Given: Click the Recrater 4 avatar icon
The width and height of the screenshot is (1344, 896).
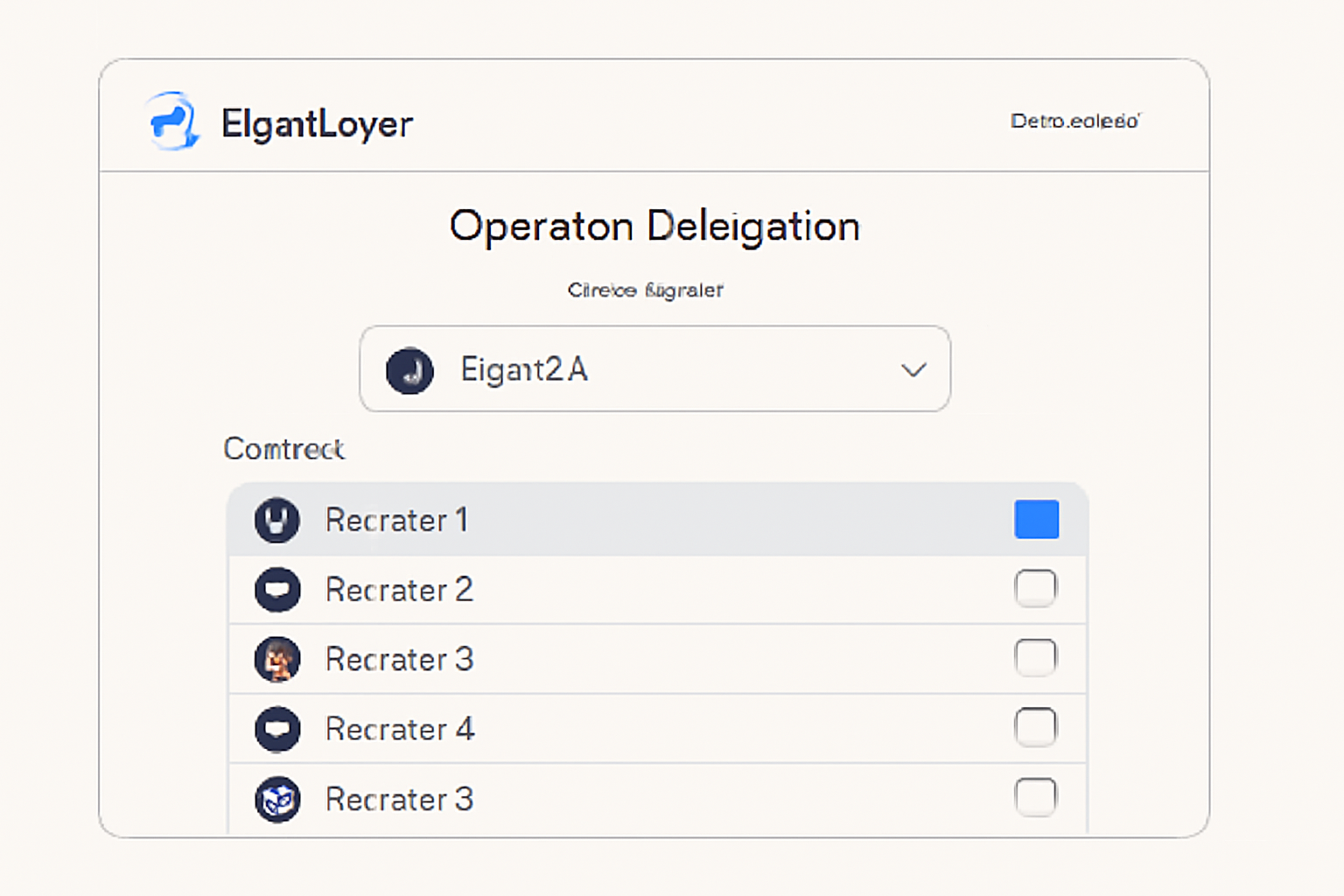Looking at the screenshot, I should click(x=276, y=729).
